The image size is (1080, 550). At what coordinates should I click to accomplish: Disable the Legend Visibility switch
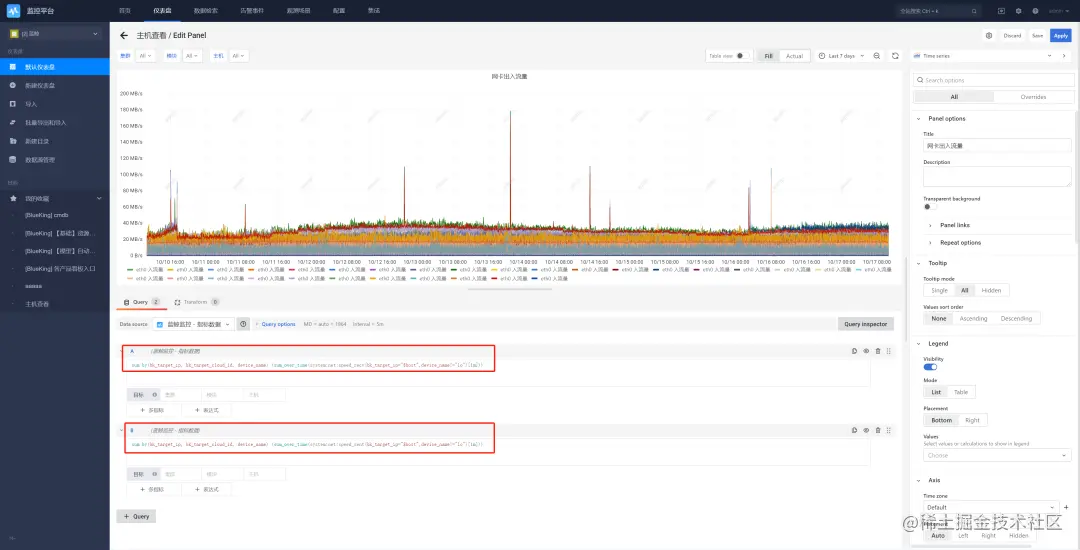point(930,367)
